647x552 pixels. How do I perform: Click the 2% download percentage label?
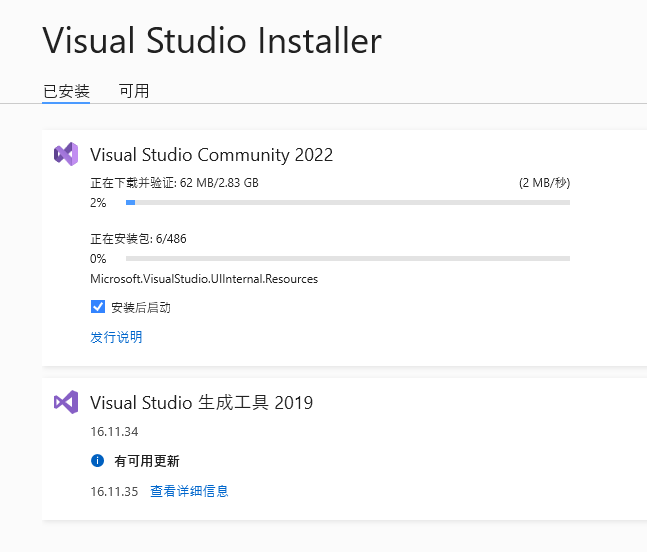click(98, 203)
